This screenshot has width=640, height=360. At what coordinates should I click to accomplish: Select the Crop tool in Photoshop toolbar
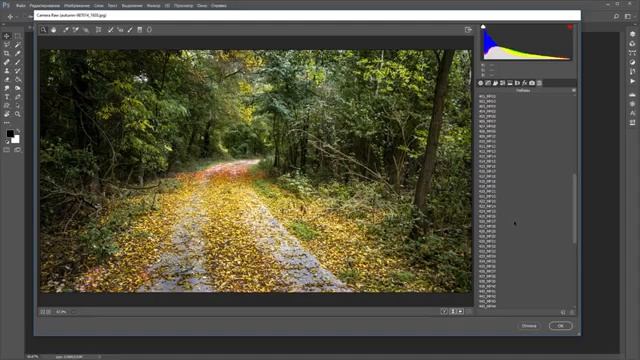tap(7, 53)
